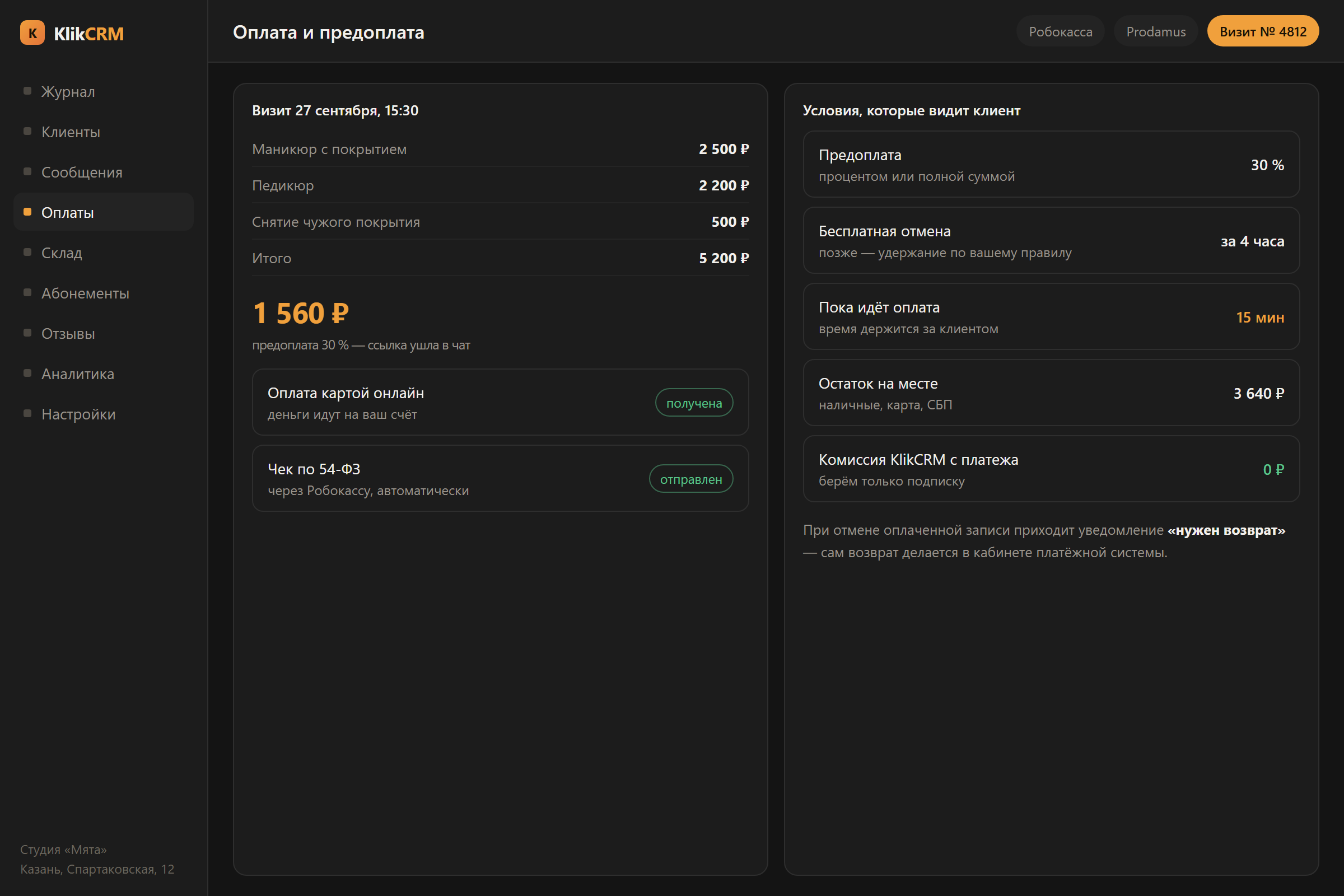Go to Клиенты in the sidebar
1344x896 pixels.
(x=104, y=132)
